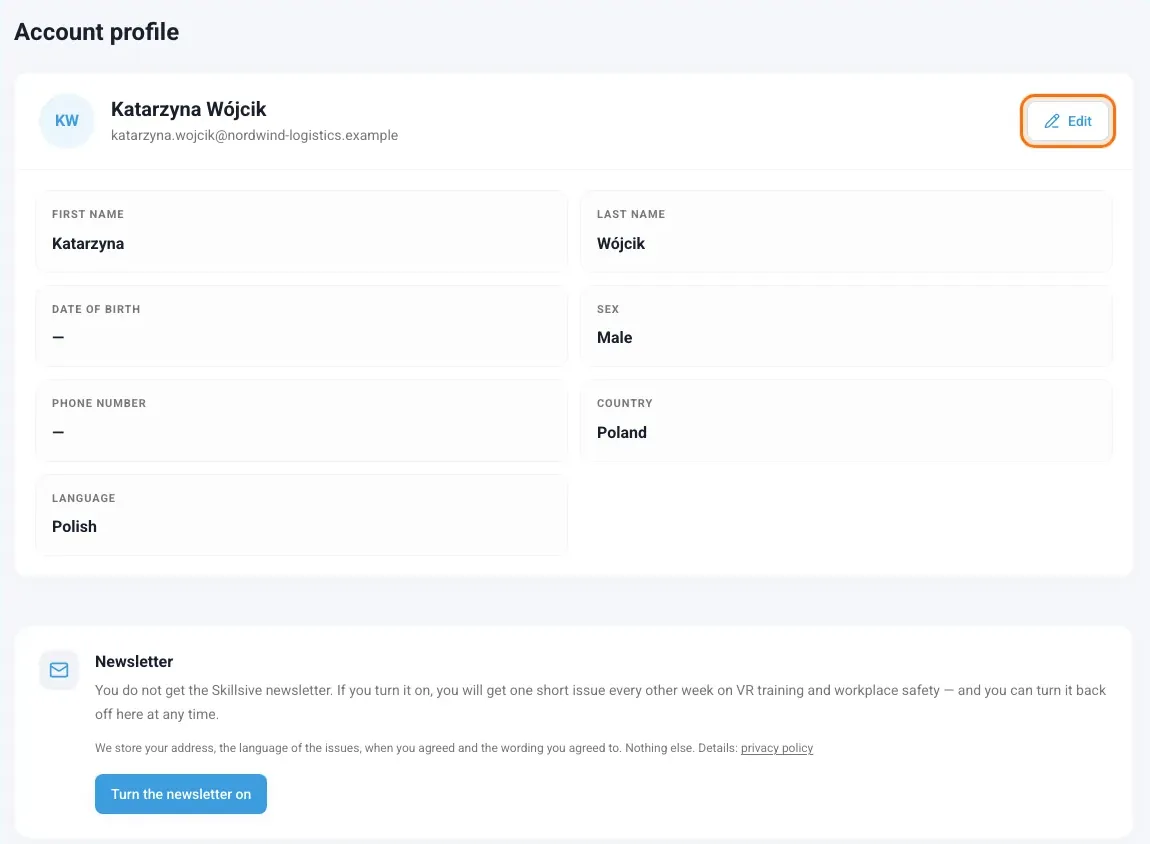Click the PHONE NUMBER label
1150x844 pixels.
pos(99,403)
